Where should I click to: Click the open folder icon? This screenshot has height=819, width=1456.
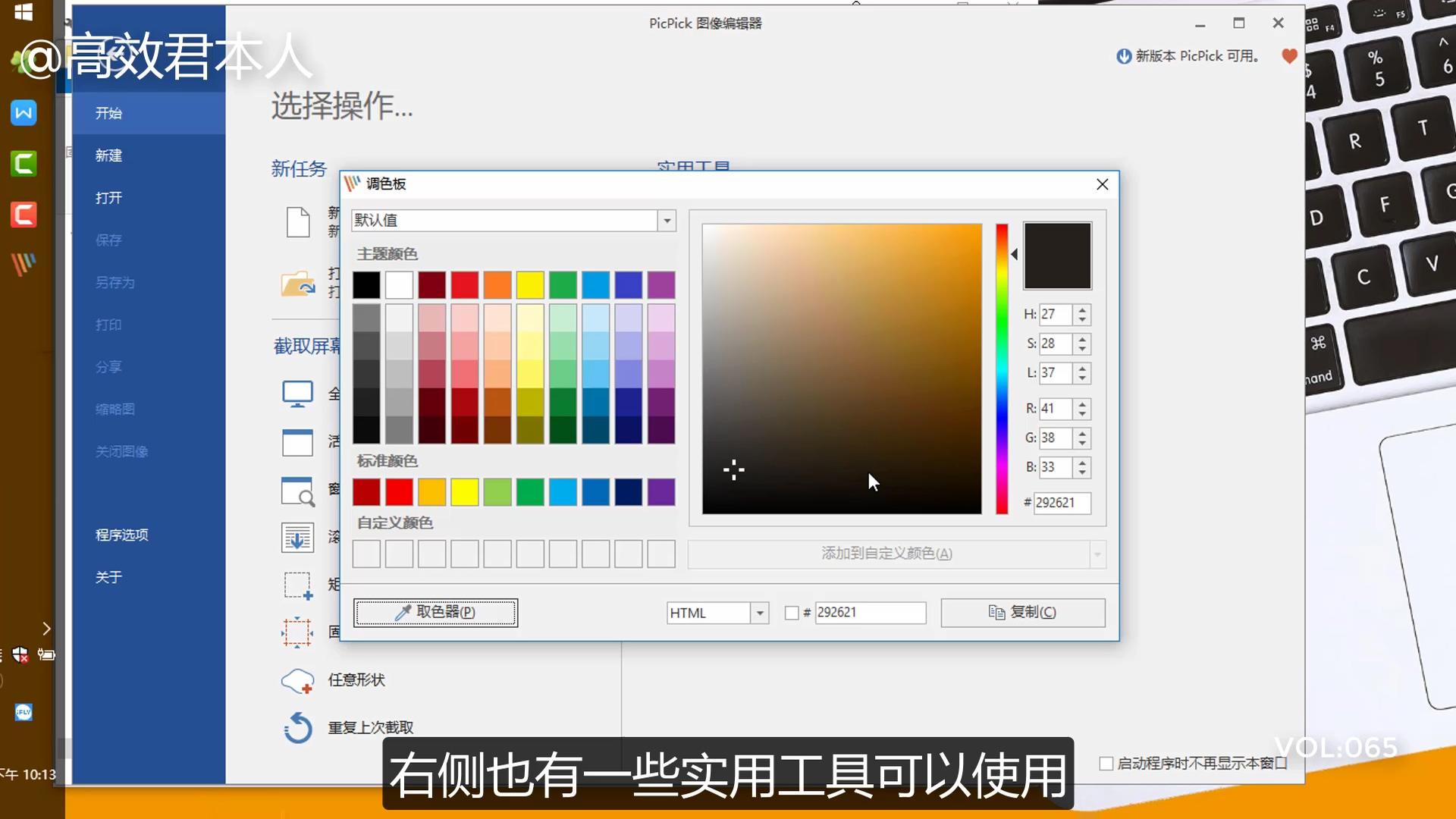tap(298, 284)
